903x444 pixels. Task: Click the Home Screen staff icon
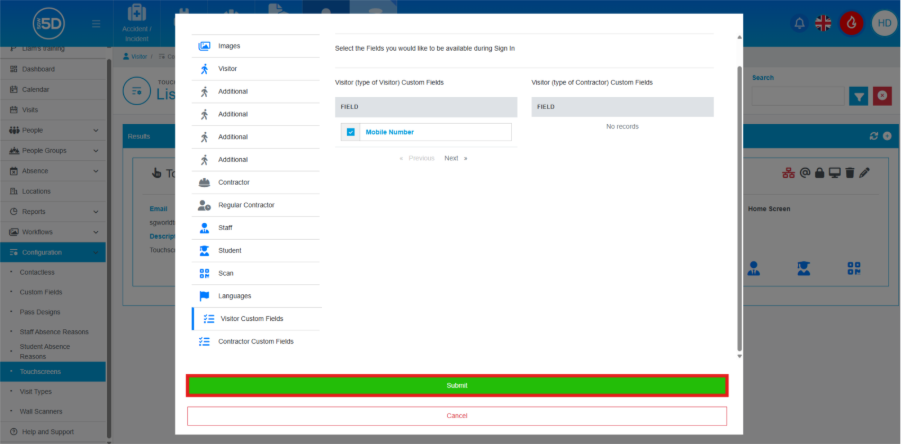pos(754,268)
